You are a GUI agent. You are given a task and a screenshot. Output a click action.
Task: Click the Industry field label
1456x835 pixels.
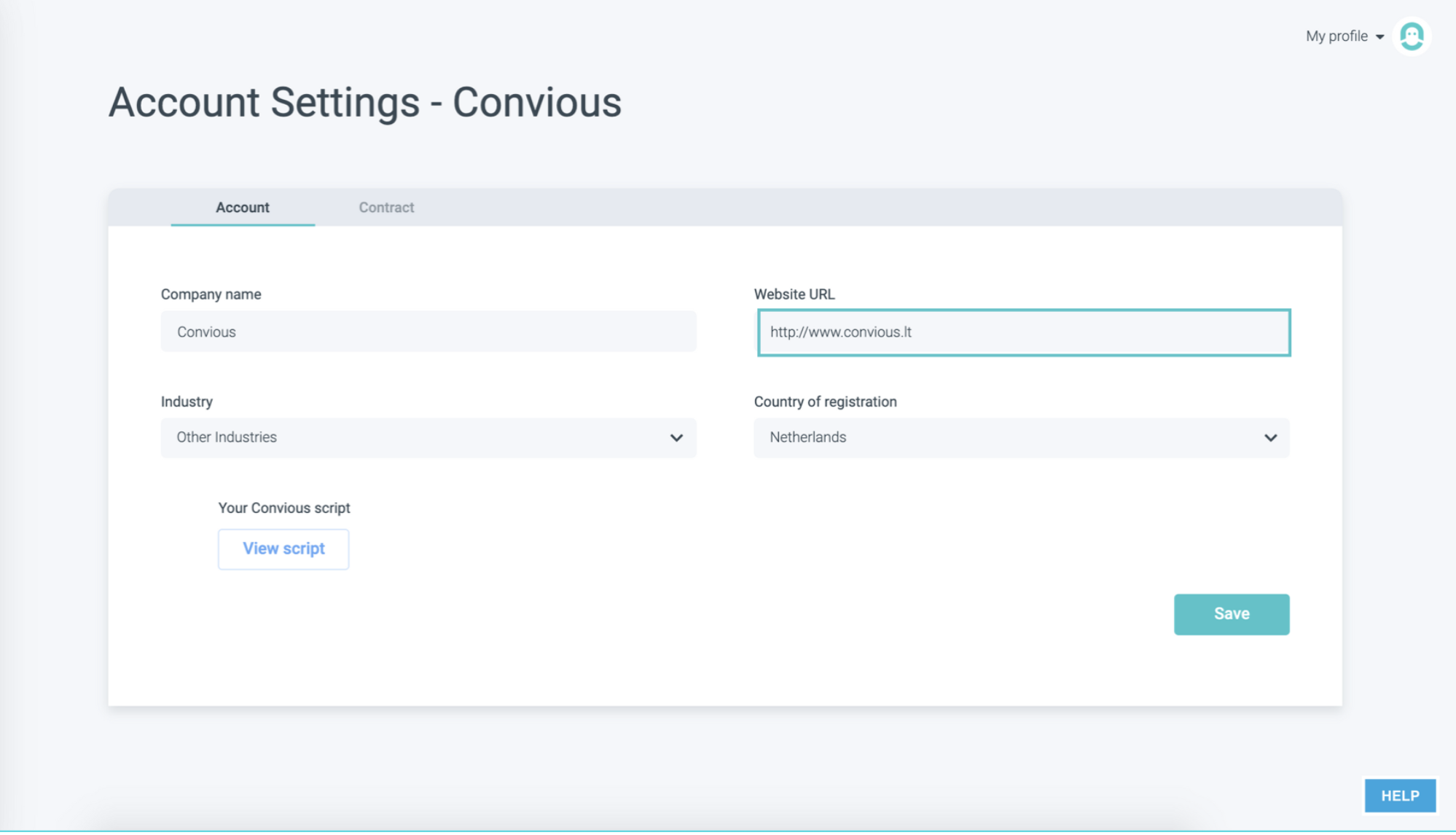click(187, 401)
